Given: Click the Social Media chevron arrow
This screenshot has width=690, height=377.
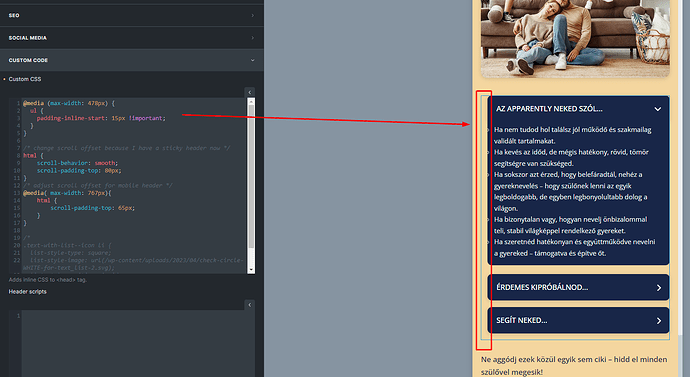Looking at the screenshot, I should pyautogui.click(x=253, y=38).
